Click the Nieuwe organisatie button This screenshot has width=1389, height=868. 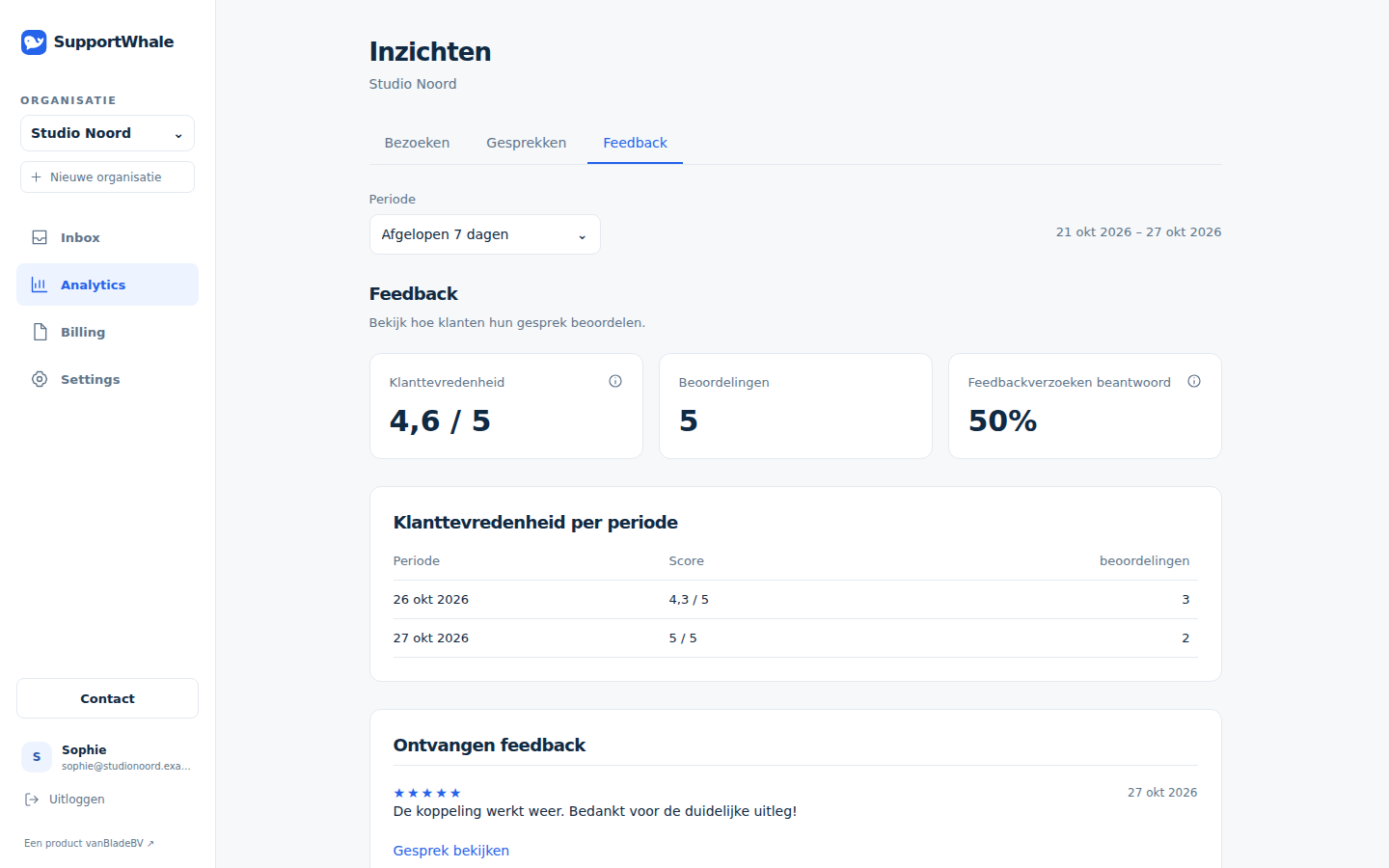(x=107, y=177)
